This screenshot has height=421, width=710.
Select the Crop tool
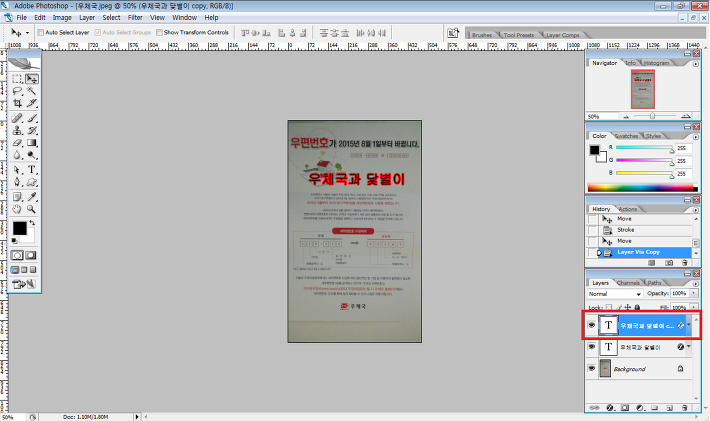coord(17,103)
